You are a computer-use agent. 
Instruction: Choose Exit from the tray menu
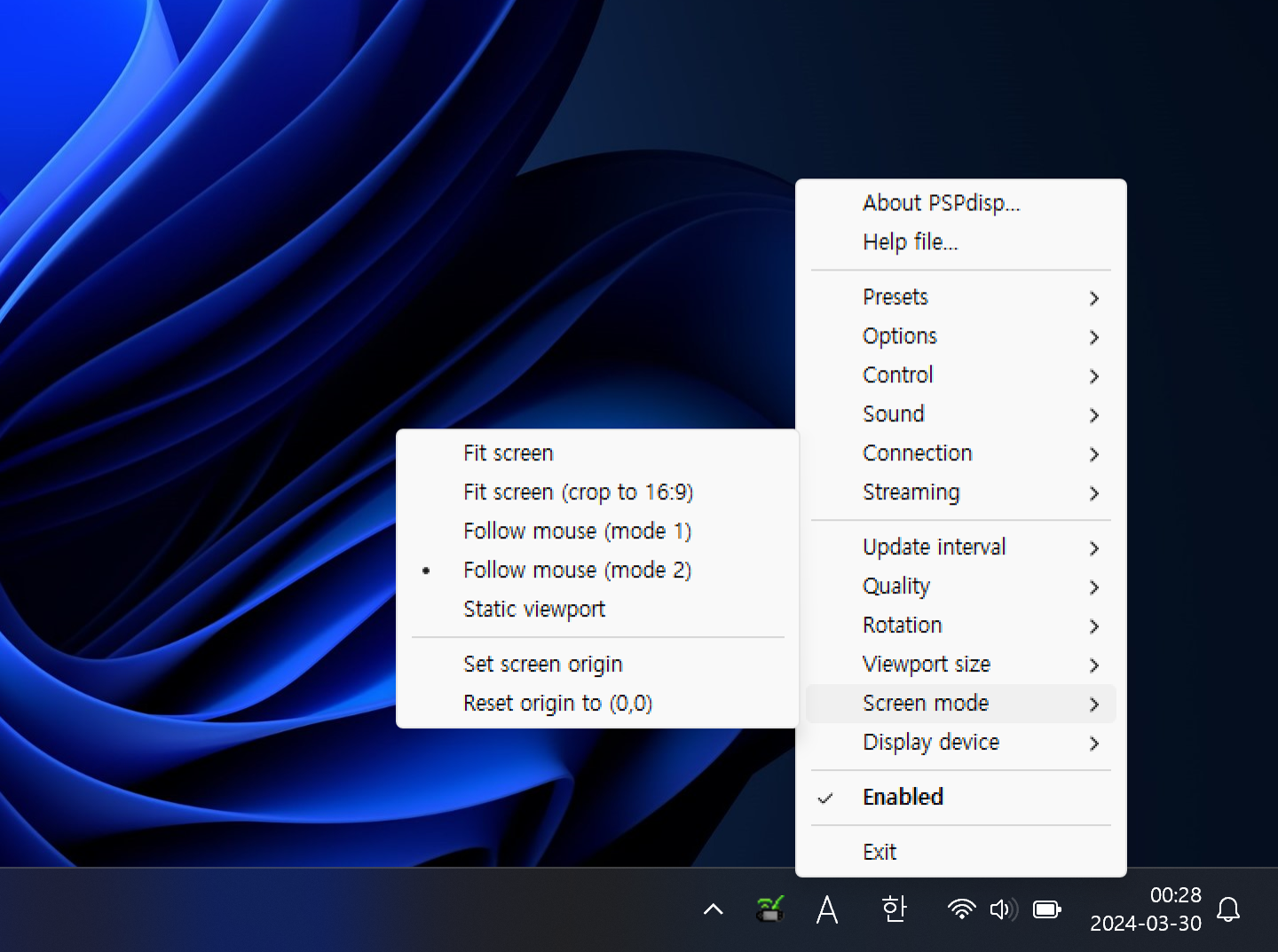click(x=961, y=853)
